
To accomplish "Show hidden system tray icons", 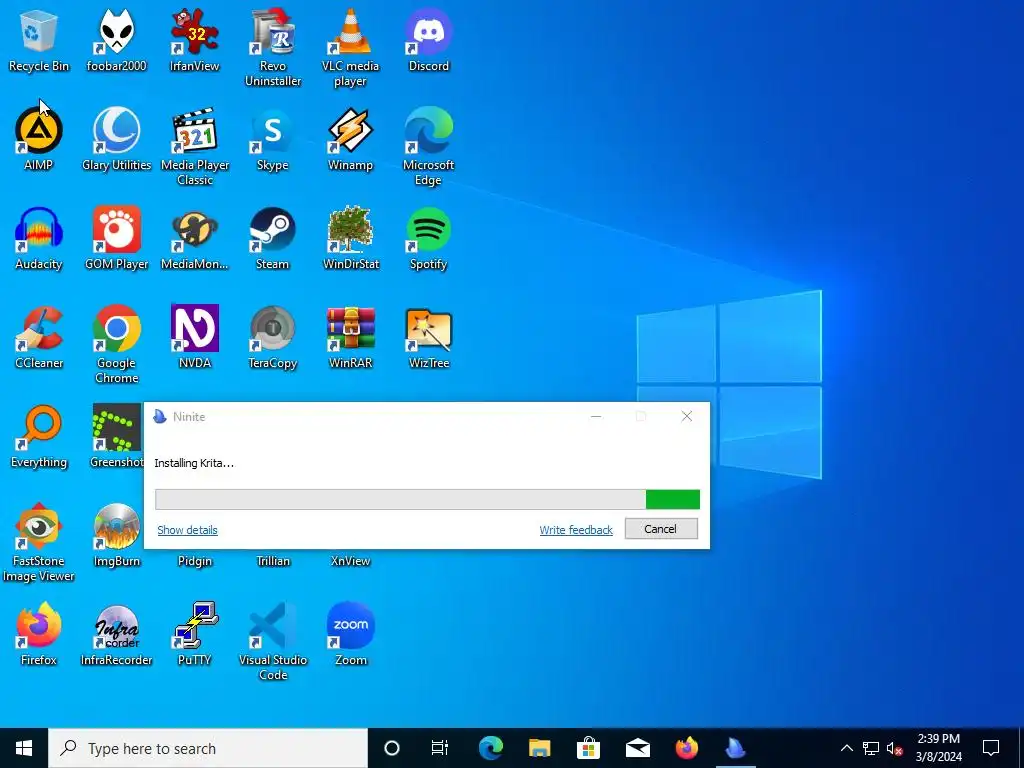I will point(846,748).
